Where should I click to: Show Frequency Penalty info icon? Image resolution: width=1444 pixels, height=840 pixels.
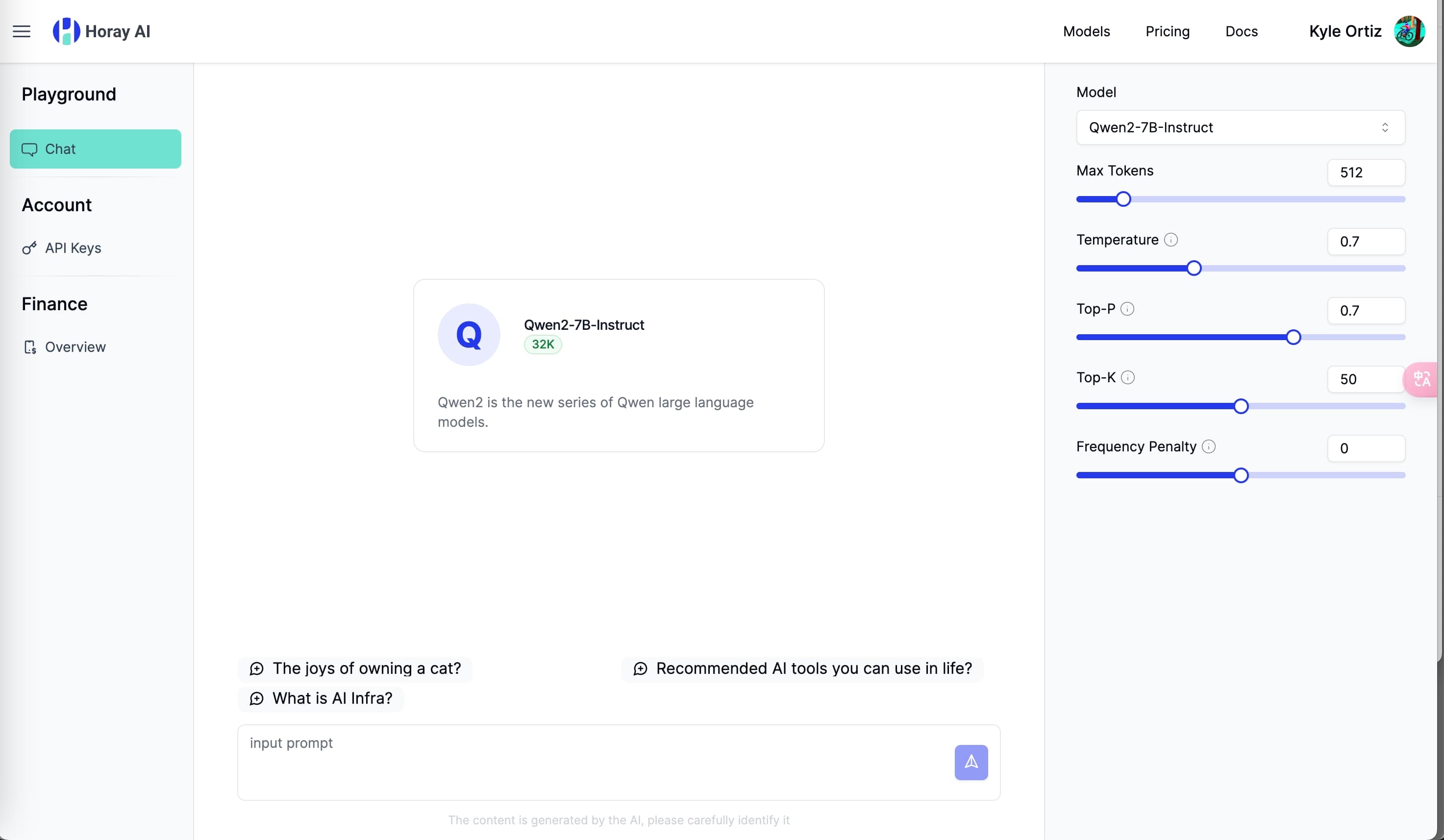click(x=1209, y=447)
